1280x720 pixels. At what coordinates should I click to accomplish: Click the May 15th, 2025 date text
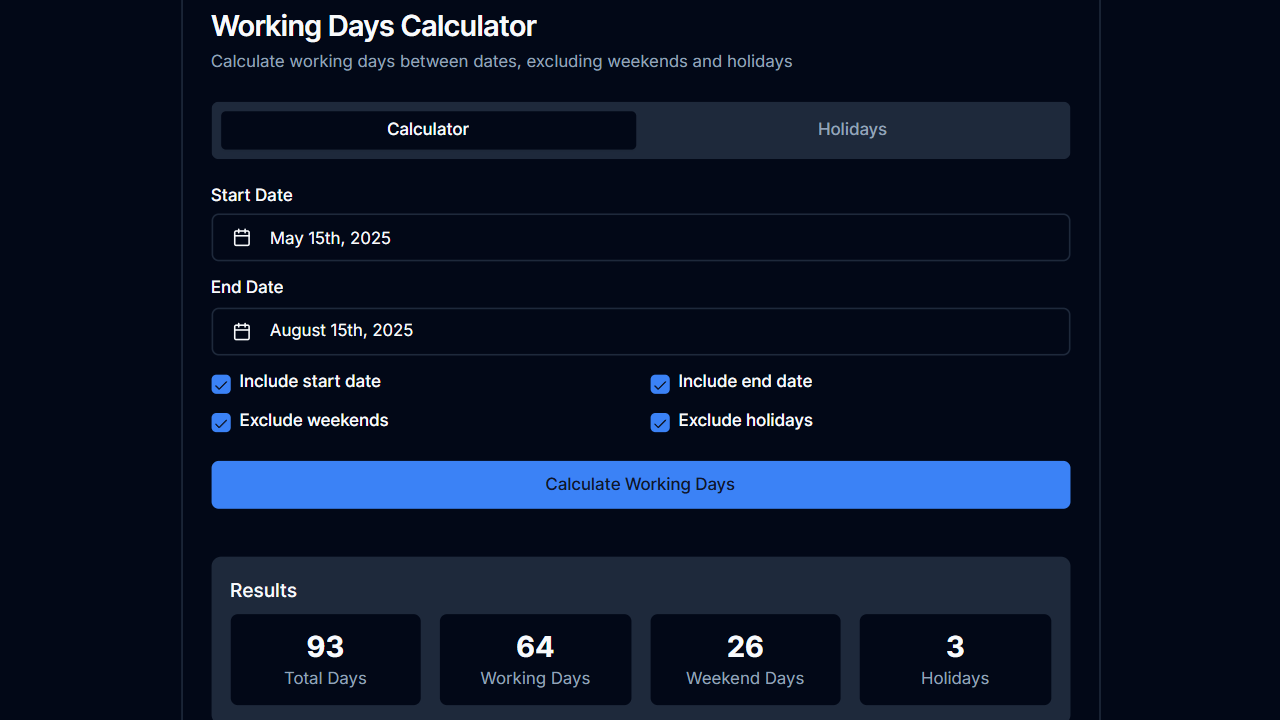click(x=330, y=238)
